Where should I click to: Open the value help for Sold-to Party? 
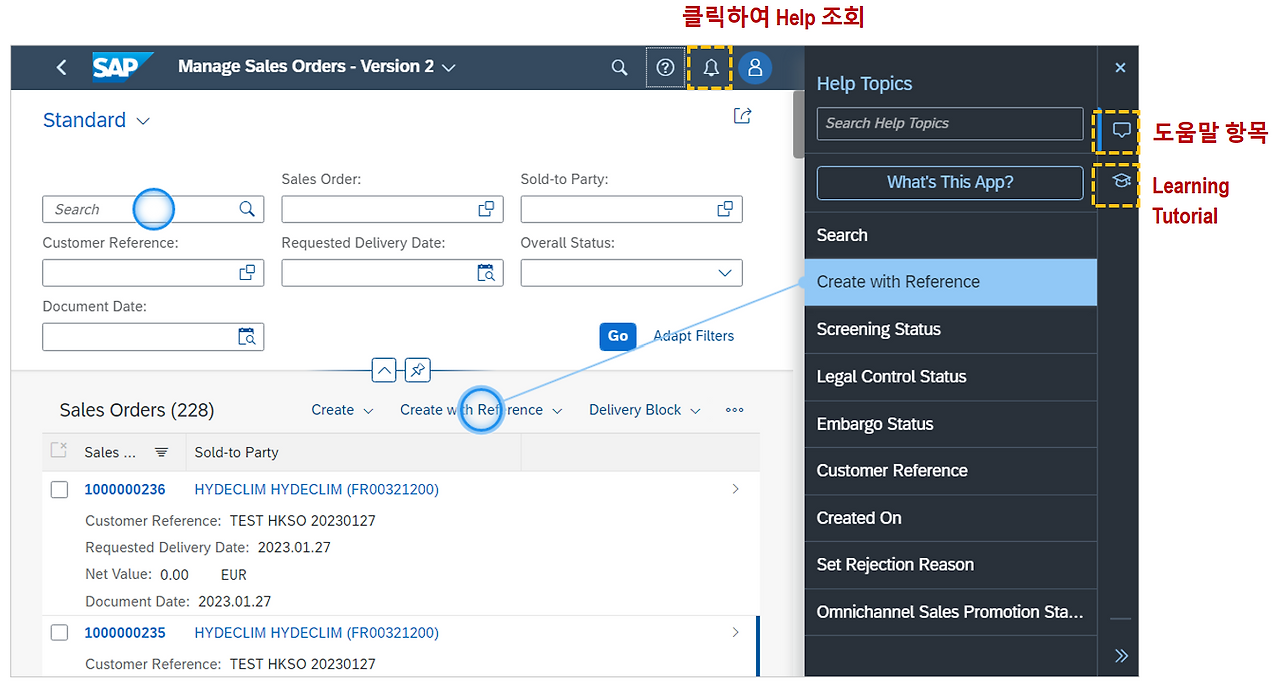pyautogui.click(x=724, y=209)
